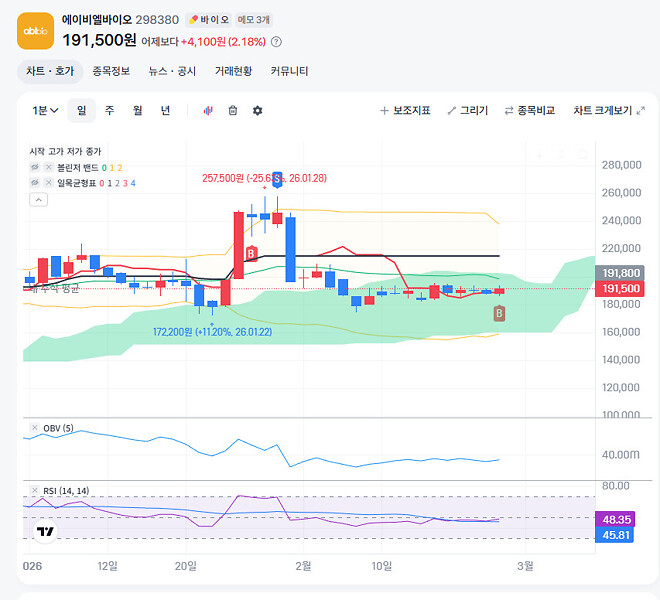Select the 그리기 drawing tool

[468, 111]
